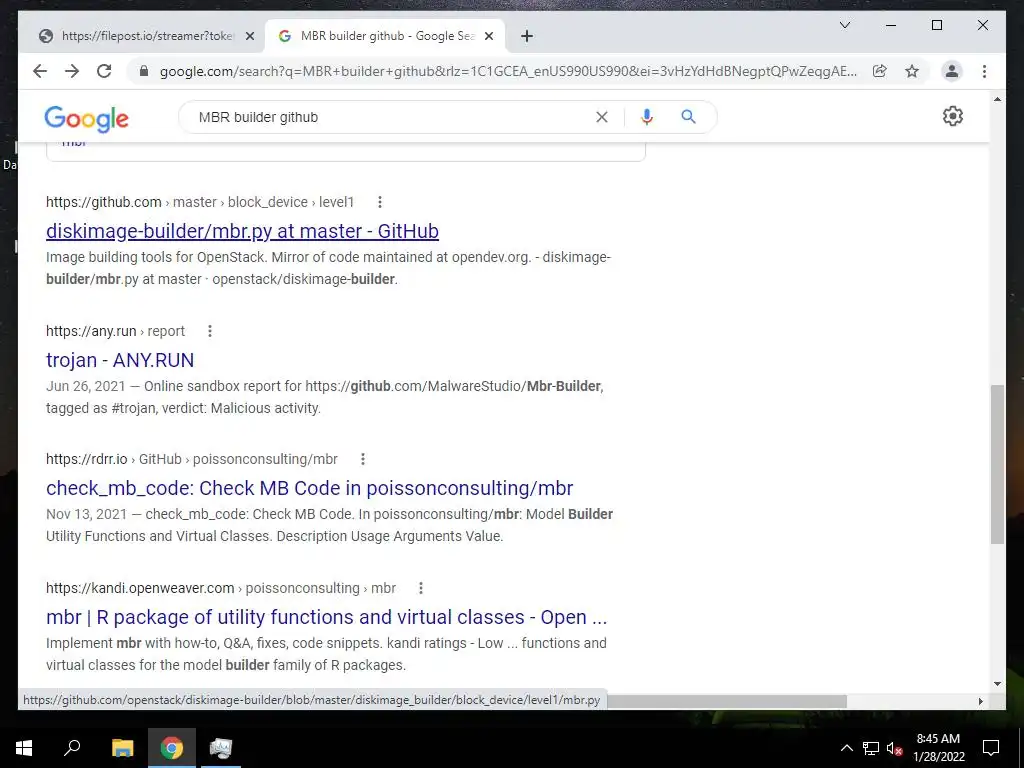Reload the Google search page
The width and height of the screenshot is (1024, 768).
coord(104,71)
